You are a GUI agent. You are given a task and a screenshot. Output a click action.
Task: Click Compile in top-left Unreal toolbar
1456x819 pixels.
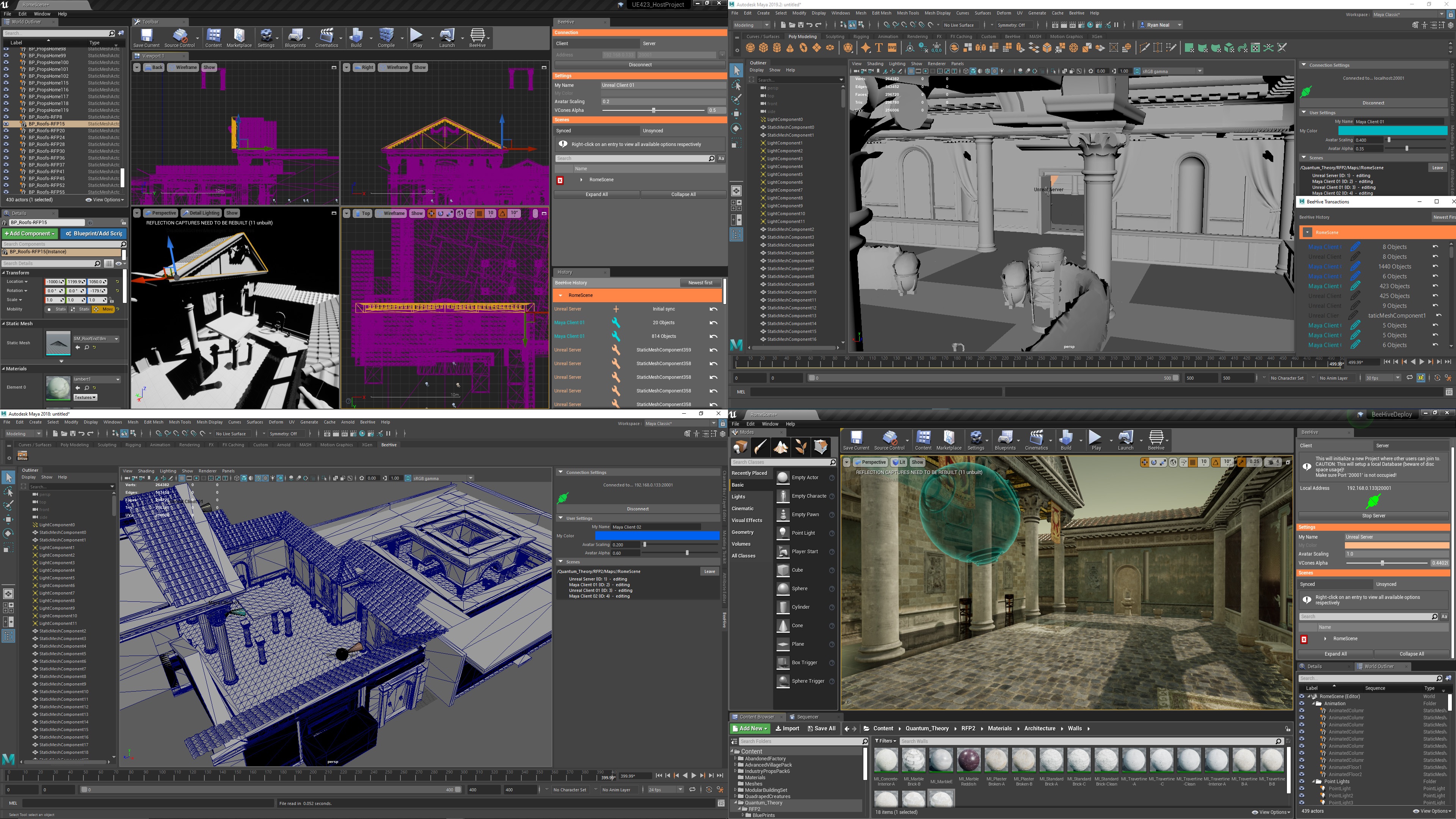(387, 38)
